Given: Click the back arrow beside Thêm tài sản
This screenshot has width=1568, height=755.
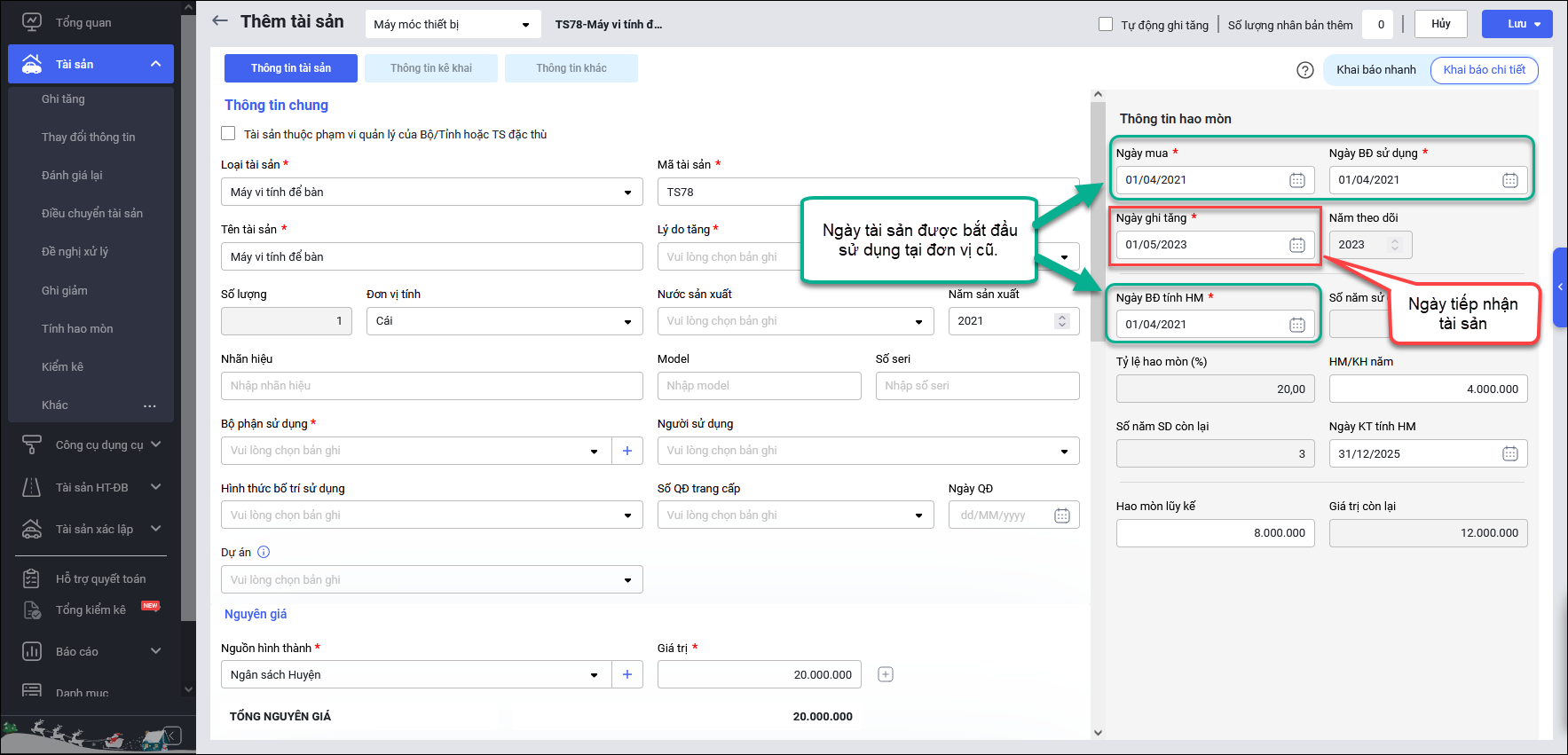Looking at the screenshot, I should (220, 21).
